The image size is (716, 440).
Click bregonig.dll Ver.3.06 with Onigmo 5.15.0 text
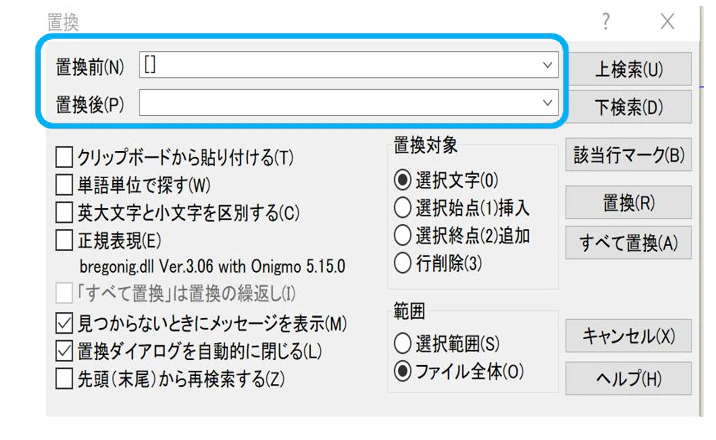212,266
